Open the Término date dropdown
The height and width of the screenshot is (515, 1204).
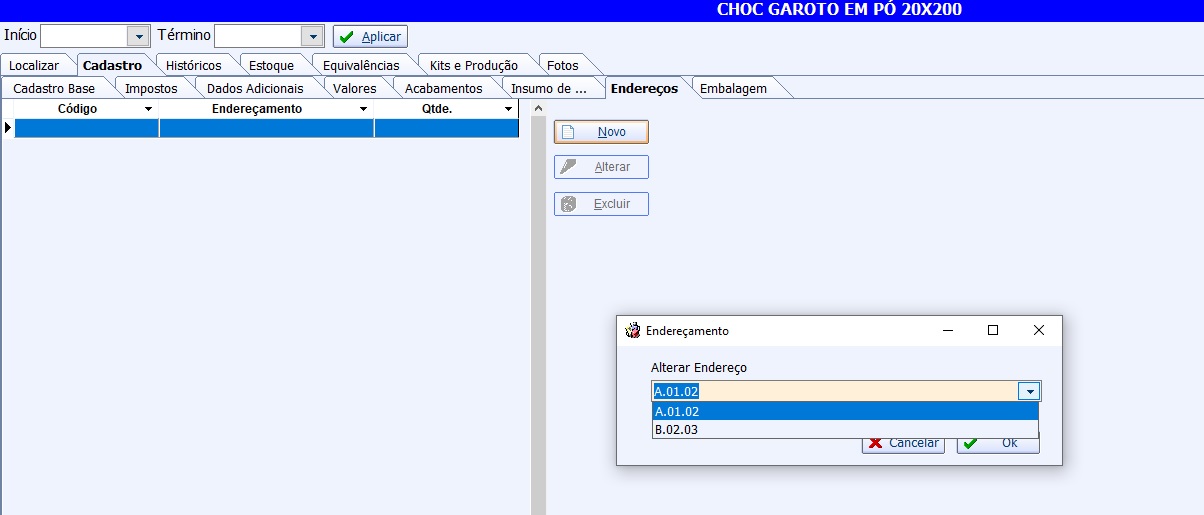[313, 36]
